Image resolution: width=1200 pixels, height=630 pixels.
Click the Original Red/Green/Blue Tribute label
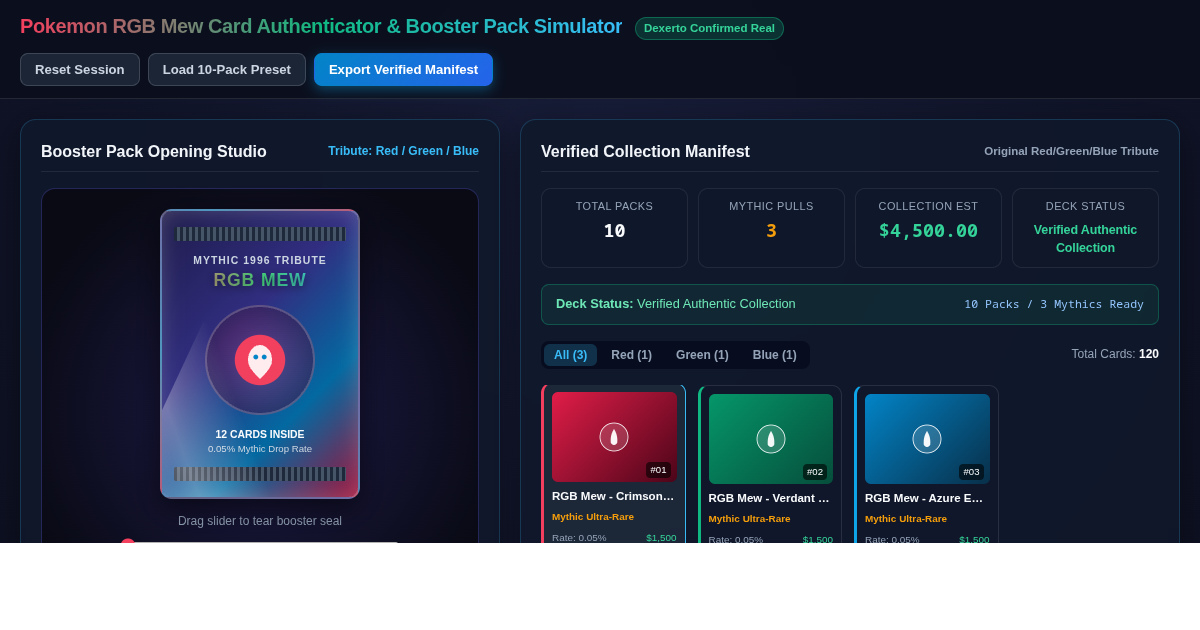coord(1071,151)
